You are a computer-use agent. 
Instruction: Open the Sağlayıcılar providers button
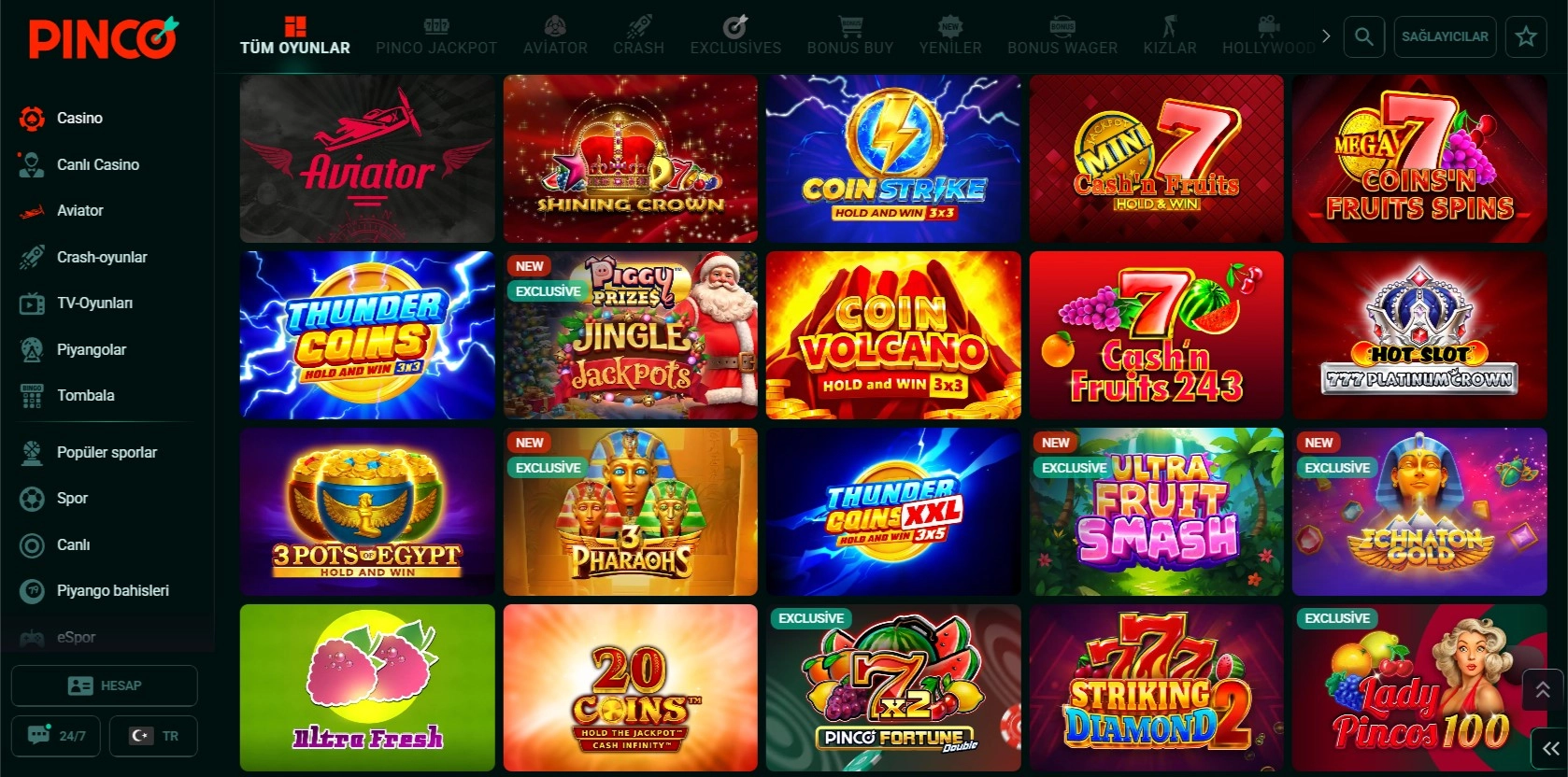tap(1445, 36)
